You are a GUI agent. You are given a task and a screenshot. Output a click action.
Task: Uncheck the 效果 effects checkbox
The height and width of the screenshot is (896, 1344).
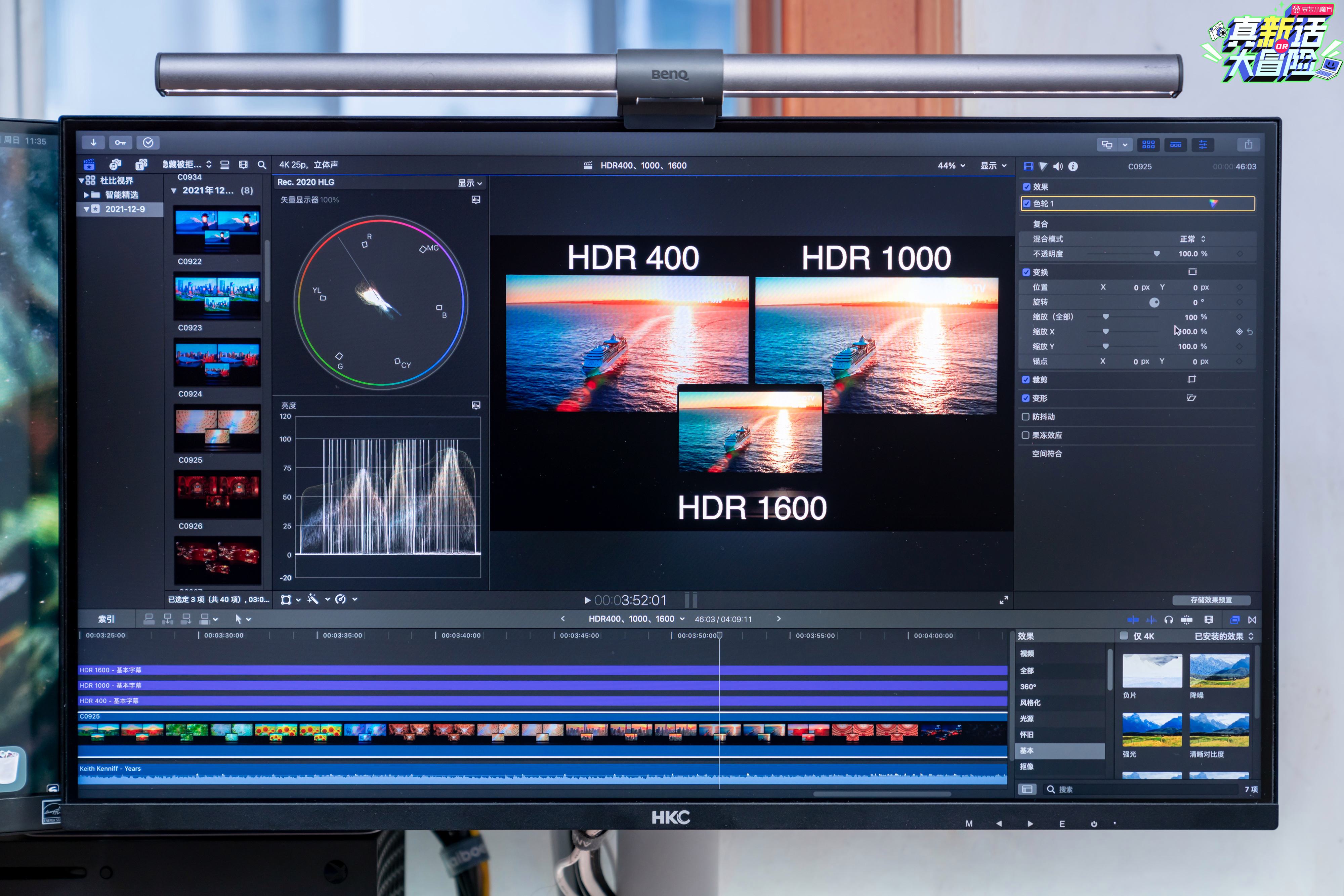pos(1027,187)
